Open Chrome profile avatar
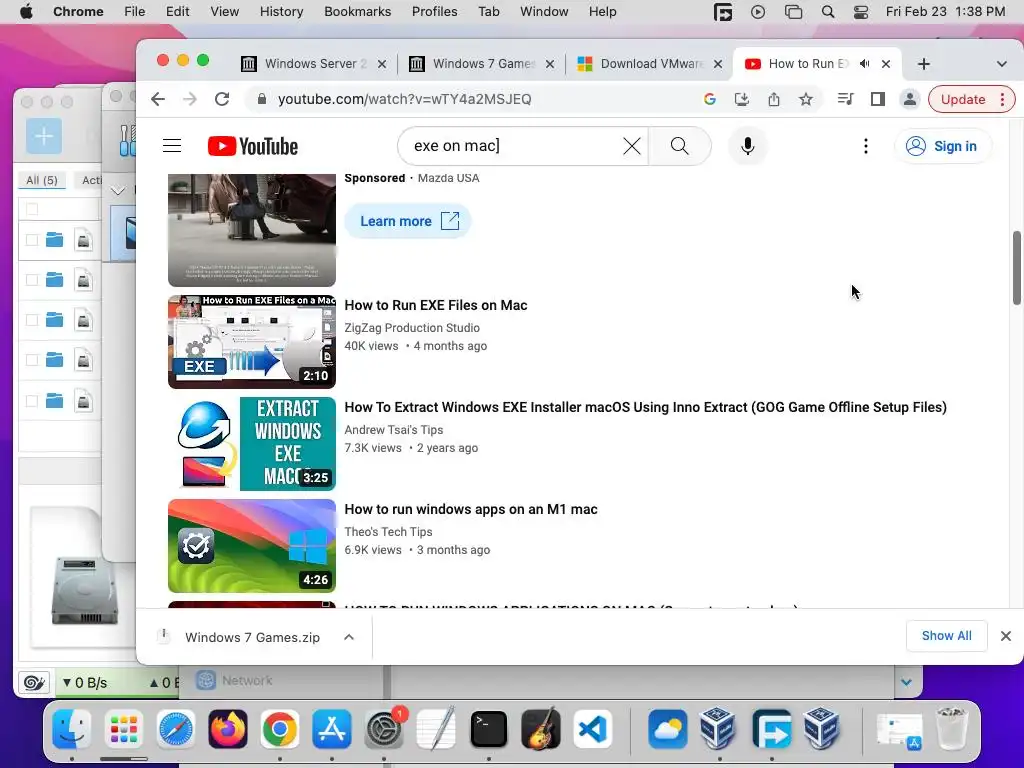This screenshot has height=768, width=1024. [x=910, y=99]
